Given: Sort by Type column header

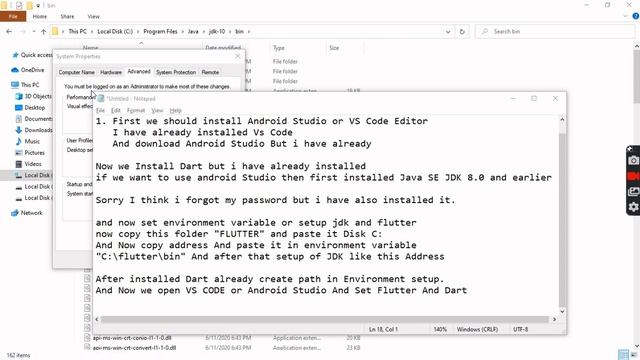Looking at the screenshot, I should [279, 48].
